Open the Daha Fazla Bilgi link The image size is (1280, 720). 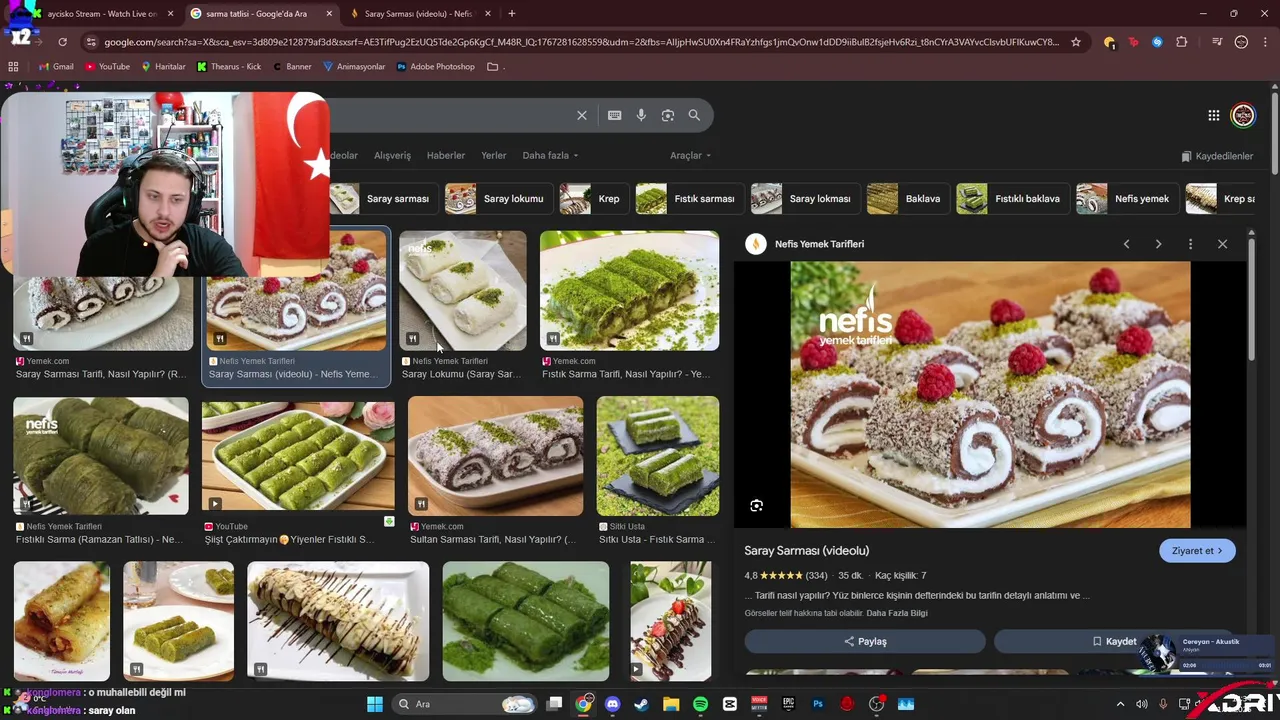[897, 613]
